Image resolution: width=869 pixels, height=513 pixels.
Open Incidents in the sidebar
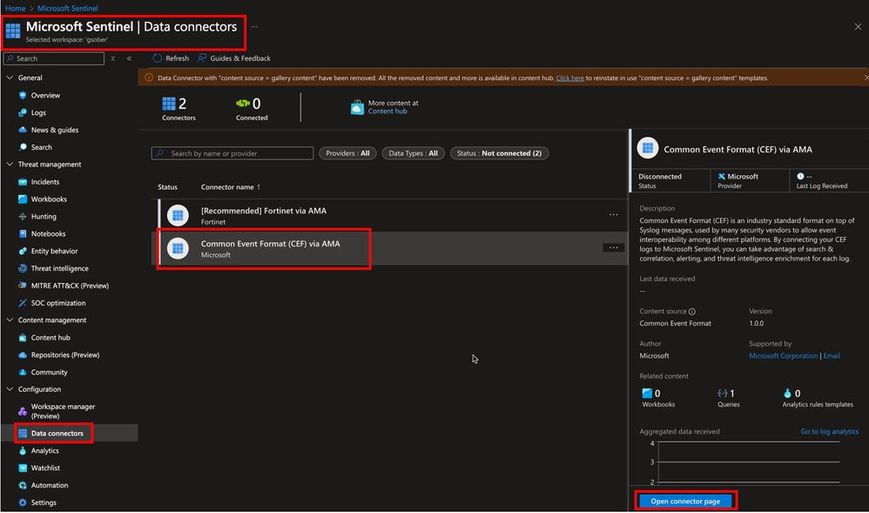45,182
